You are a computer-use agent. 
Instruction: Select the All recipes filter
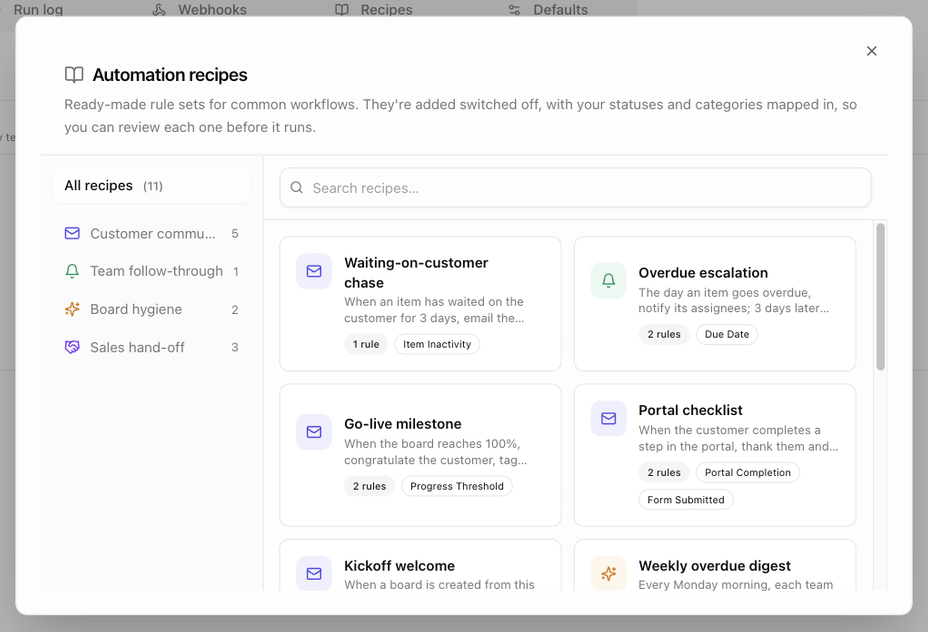point(152,186)
